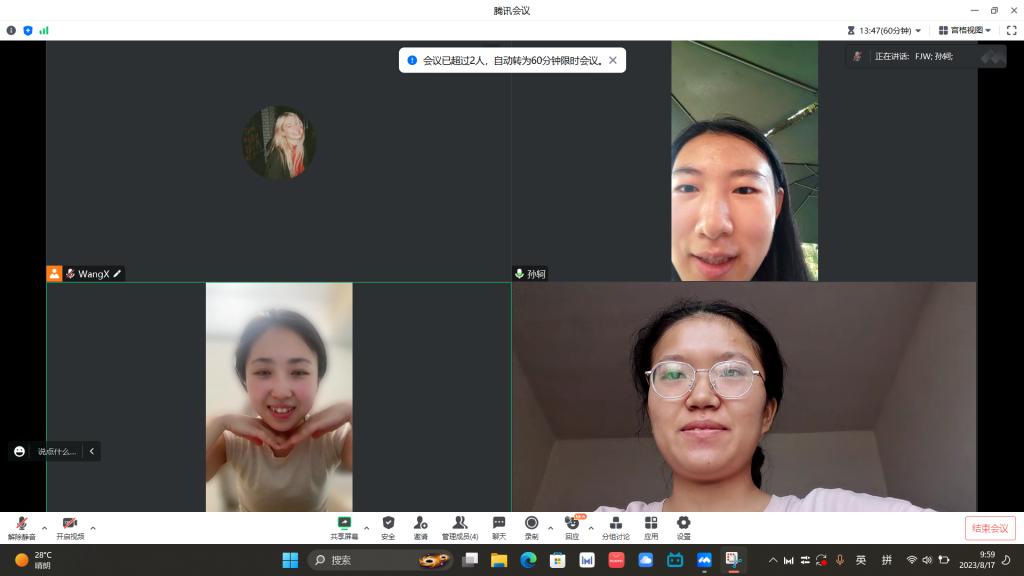Open the security (安全) shield icon
The image size is (1024, 576).
(388, 527)
